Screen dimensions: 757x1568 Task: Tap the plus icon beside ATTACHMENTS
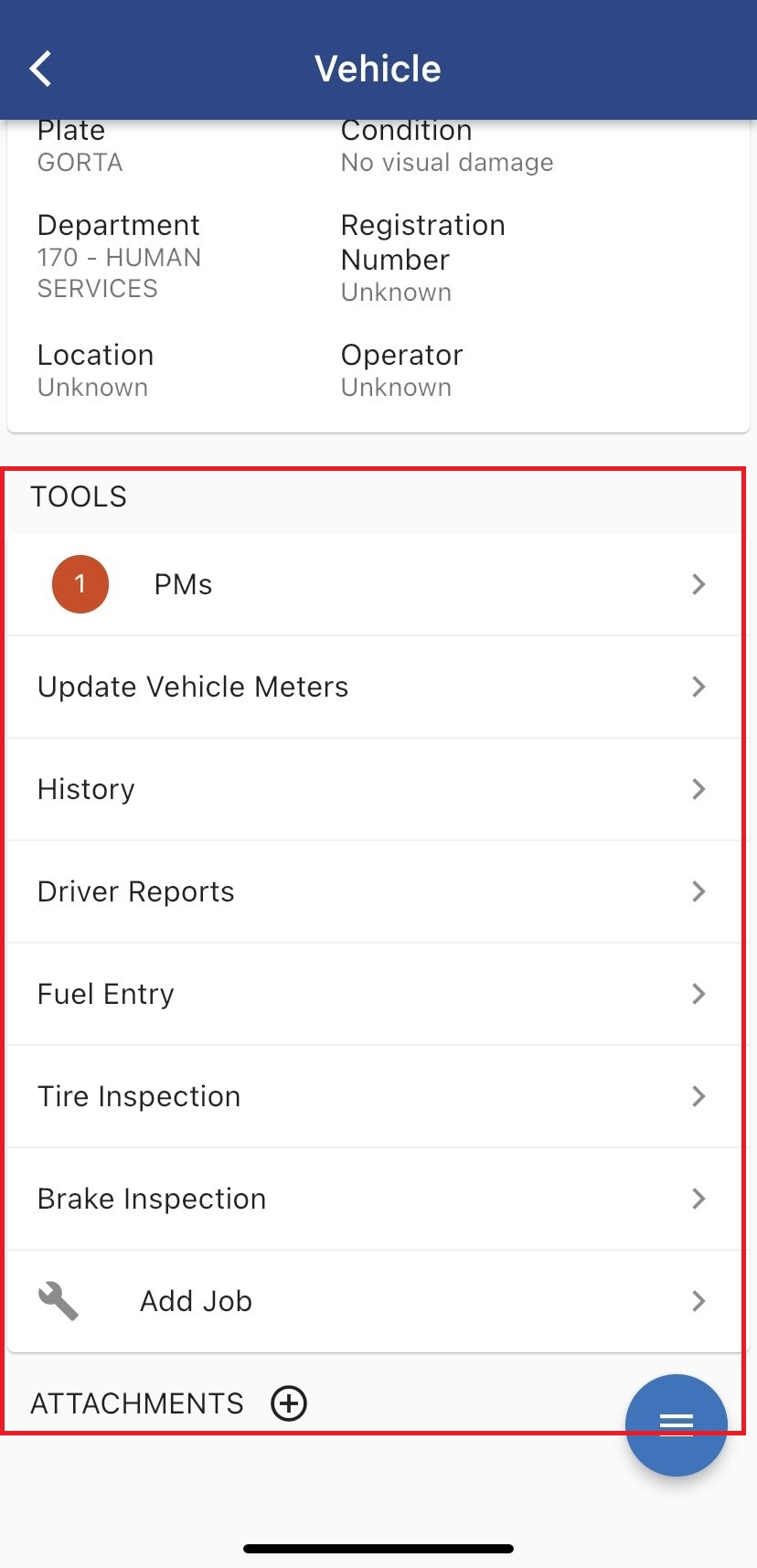[x=287, y=1403]
